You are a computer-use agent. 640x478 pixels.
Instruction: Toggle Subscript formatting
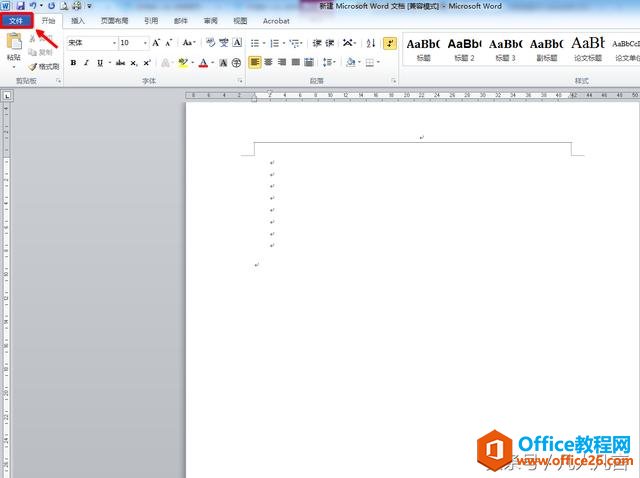(133, 63)
